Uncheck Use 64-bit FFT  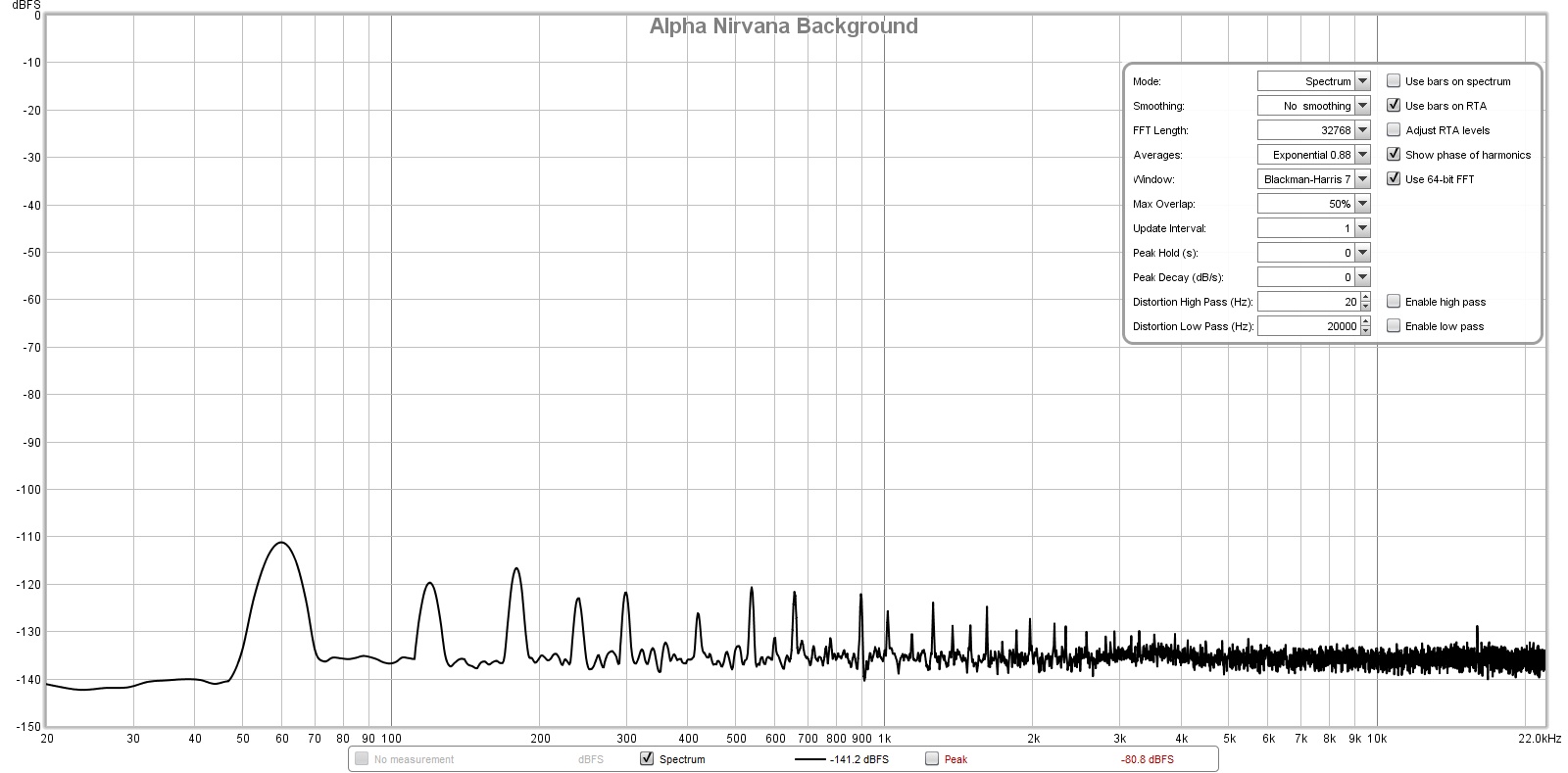1394,179
